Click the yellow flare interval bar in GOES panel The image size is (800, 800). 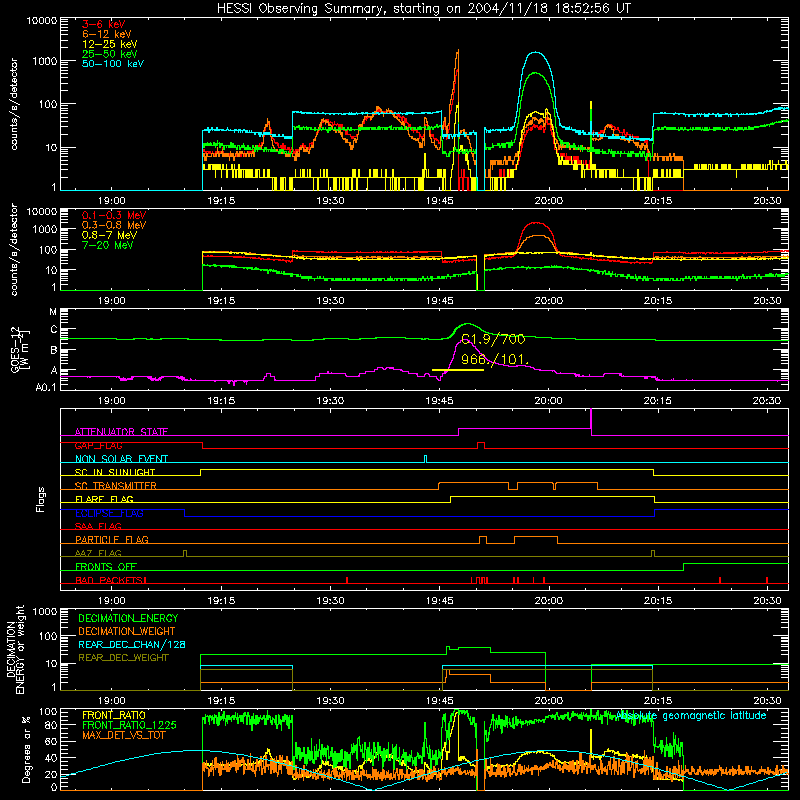pos(458,370)
